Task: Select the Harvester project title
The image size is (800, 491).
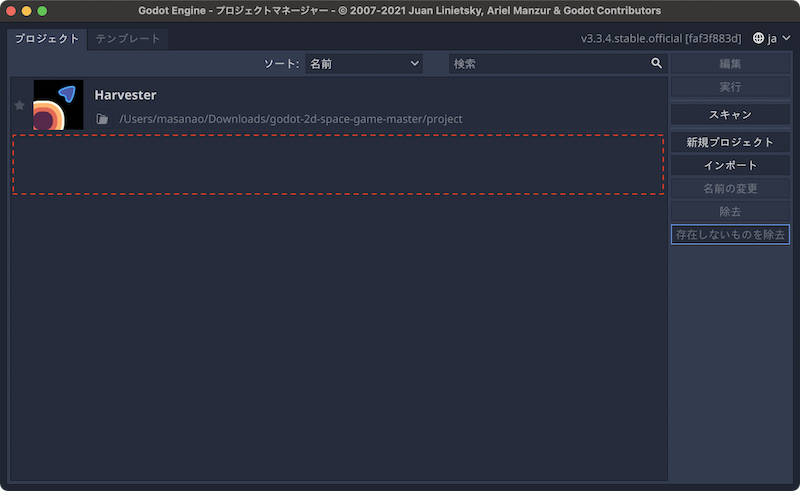Action: pyautogui.click(x=125, y=95)
